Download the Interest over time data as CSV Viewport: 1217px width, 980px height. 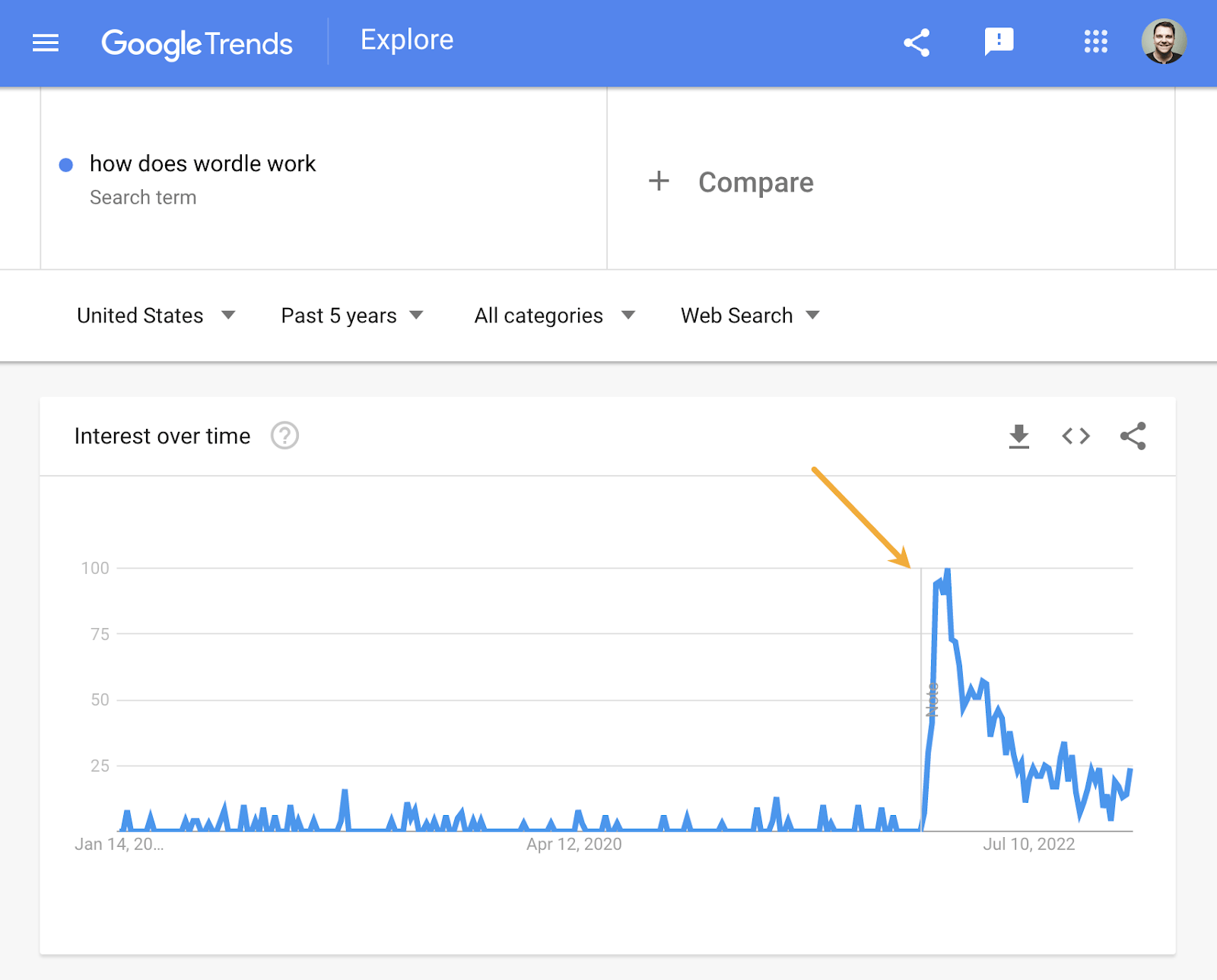(1018, 436)
